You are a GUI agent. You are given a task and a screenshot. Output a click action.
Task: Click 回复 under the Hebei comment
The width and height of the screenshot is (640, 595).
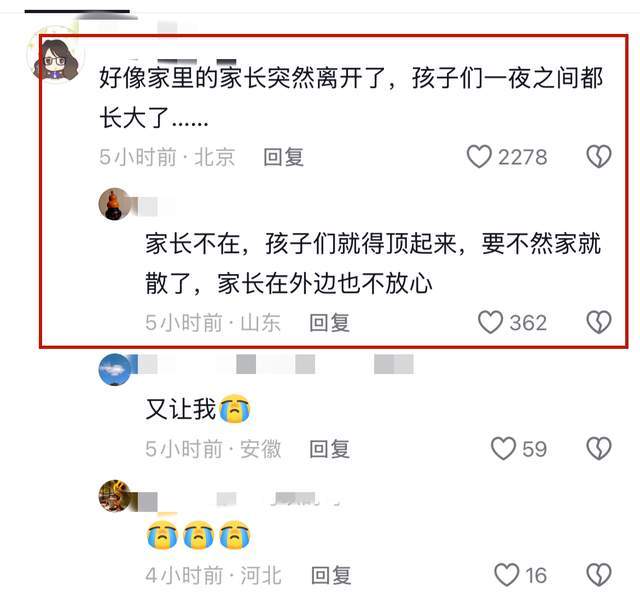pos(331,575)
